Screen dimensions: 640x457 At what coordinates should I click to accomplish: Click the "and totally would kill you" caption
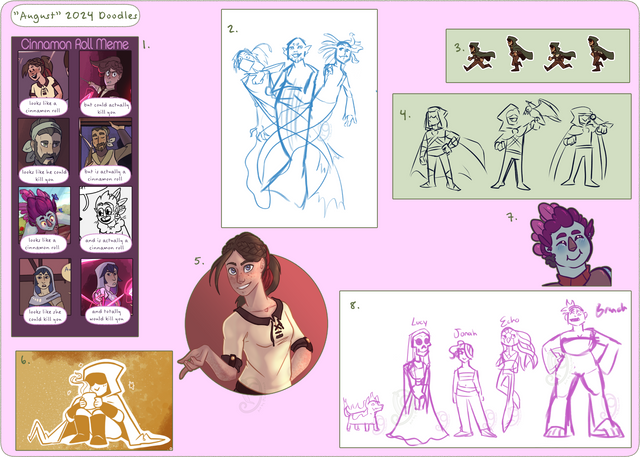click(x=108, y=315)
